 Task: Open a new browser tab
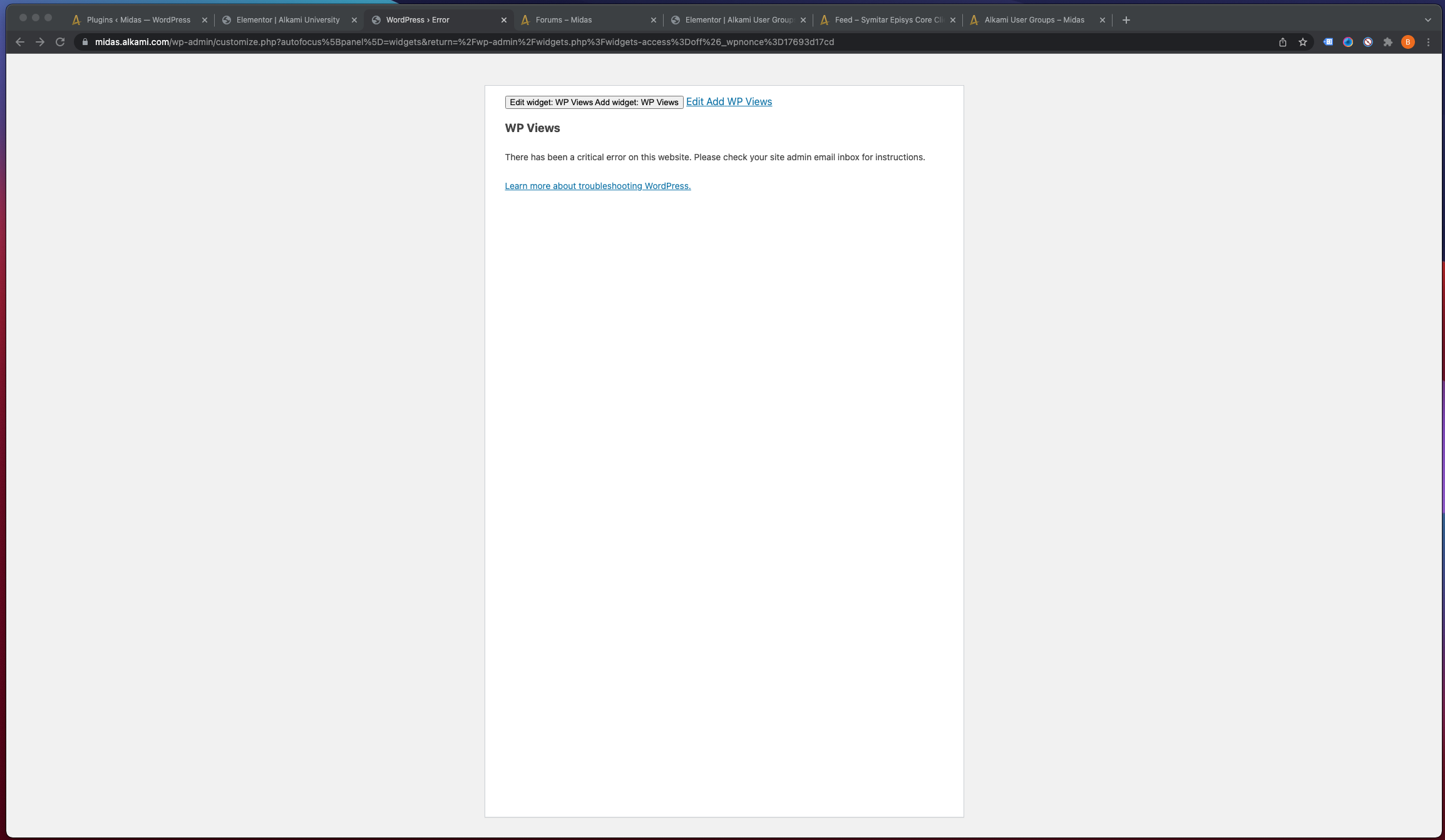(1126, 20)
